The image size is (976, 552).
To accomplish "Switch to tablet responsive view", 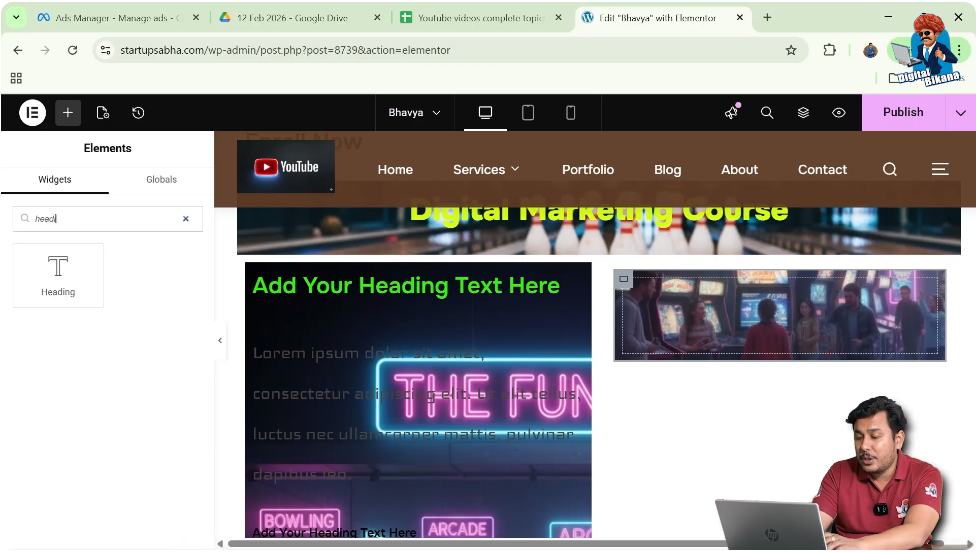I will 528,113.
